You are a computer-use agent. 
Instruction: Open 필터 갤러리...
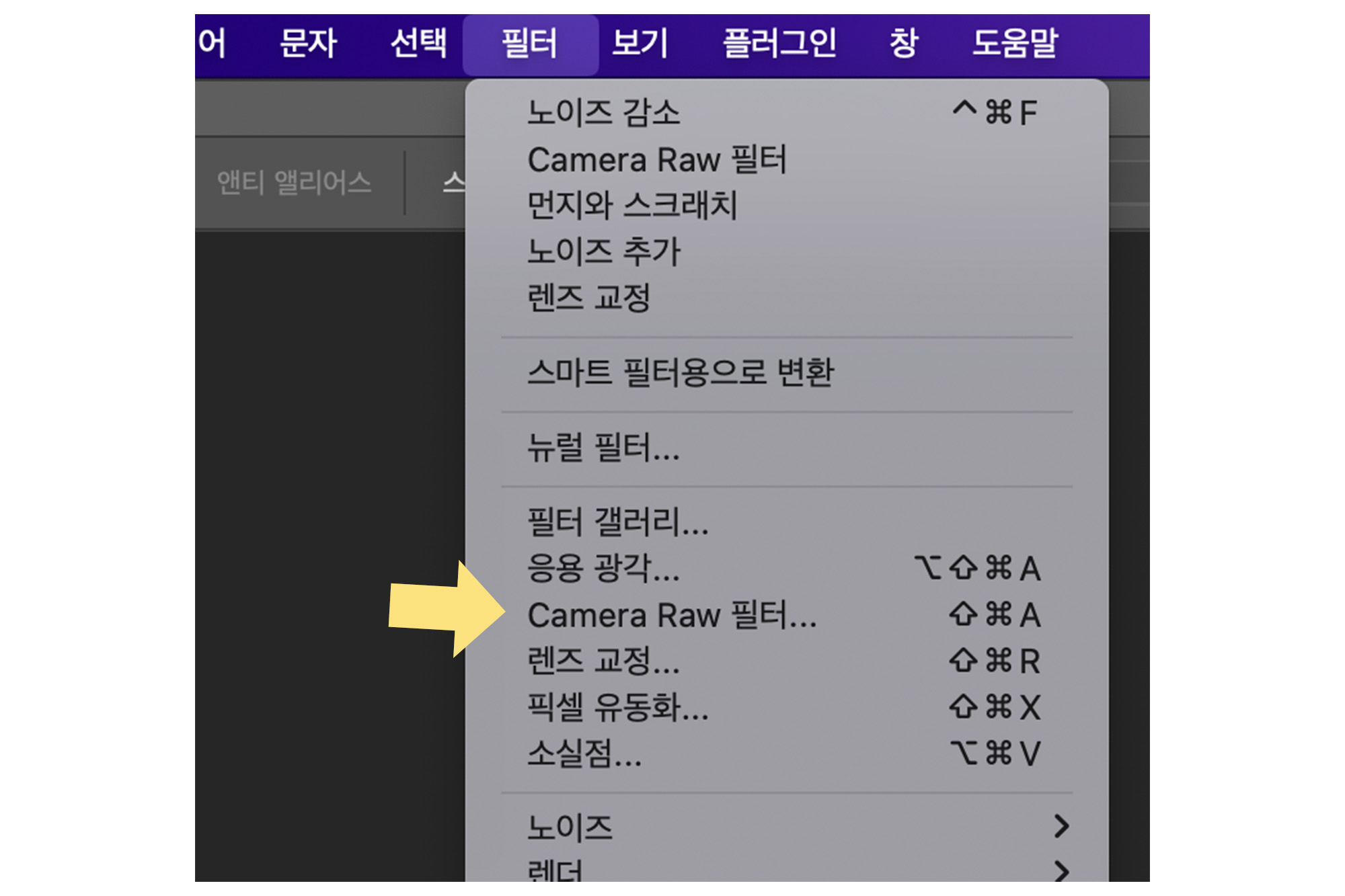pos(617,522)
